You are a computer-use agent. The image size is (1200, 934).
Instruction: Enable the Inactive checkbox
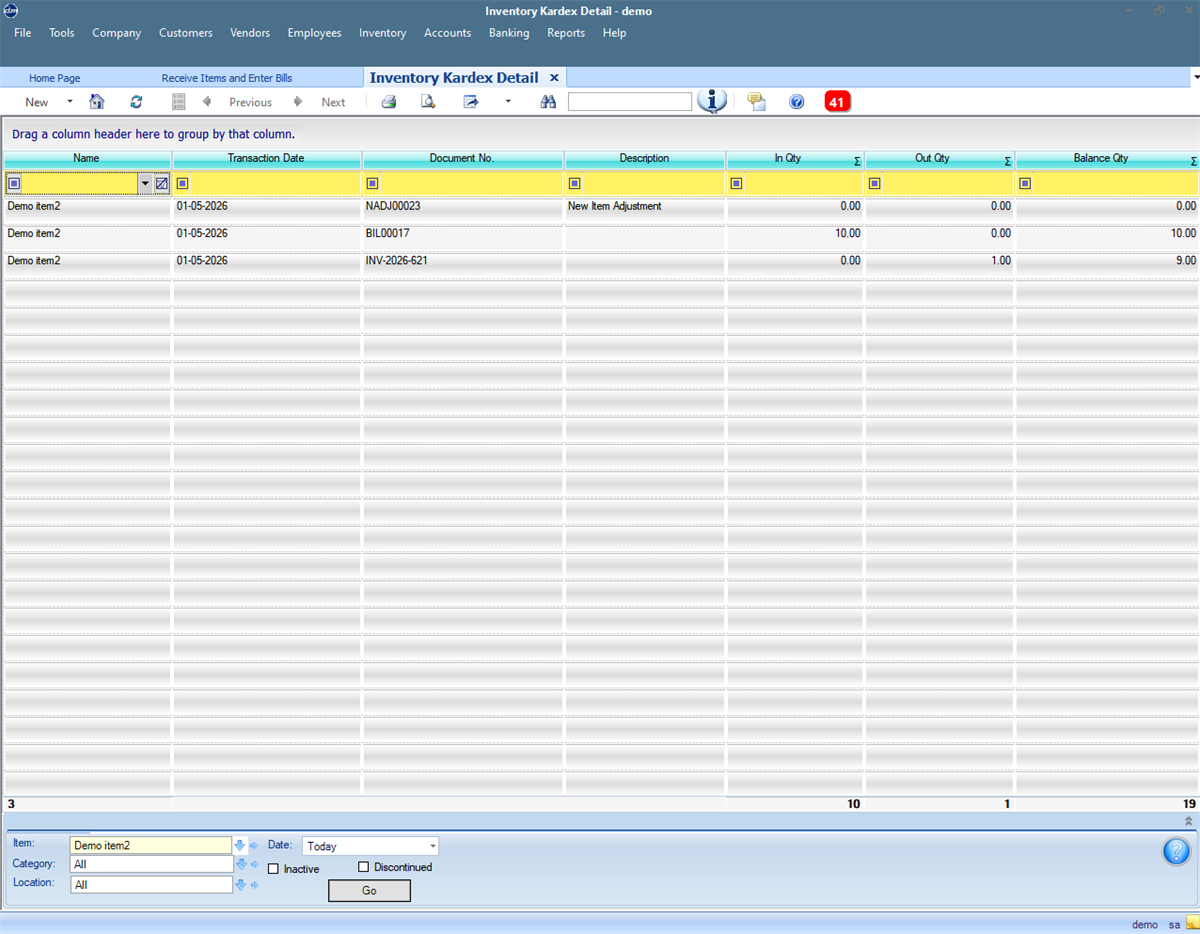[273, 869]
